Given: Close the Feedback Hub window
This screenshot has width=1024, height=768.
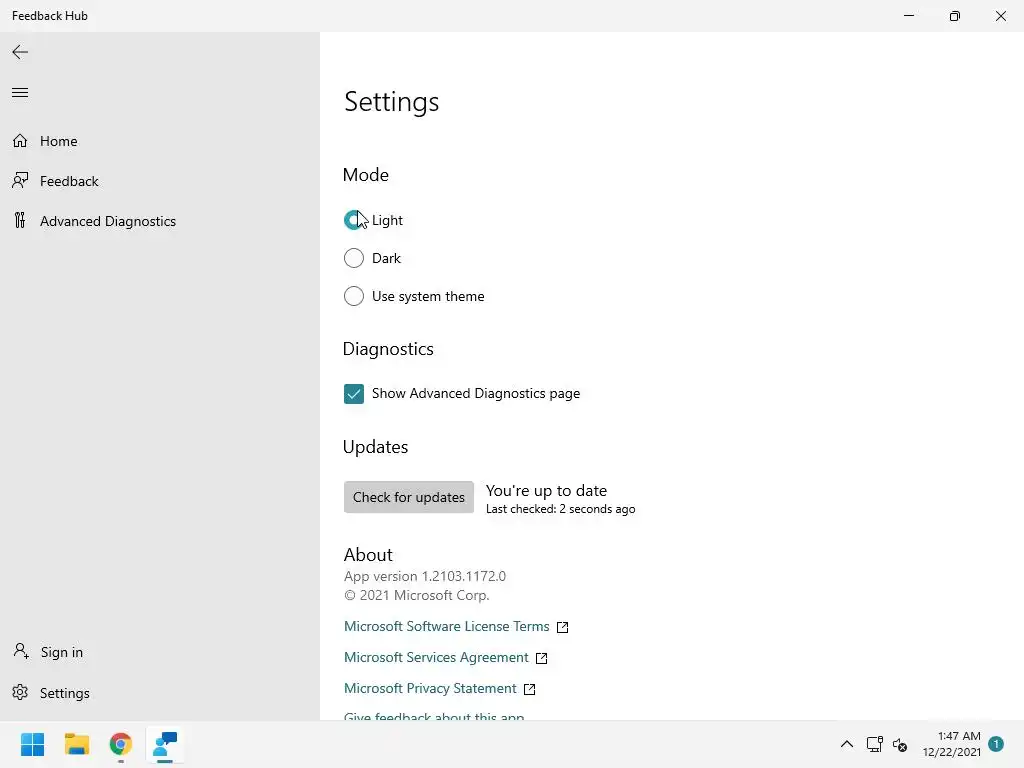Looking at the screenshot, I should (x=1000, y=16).
